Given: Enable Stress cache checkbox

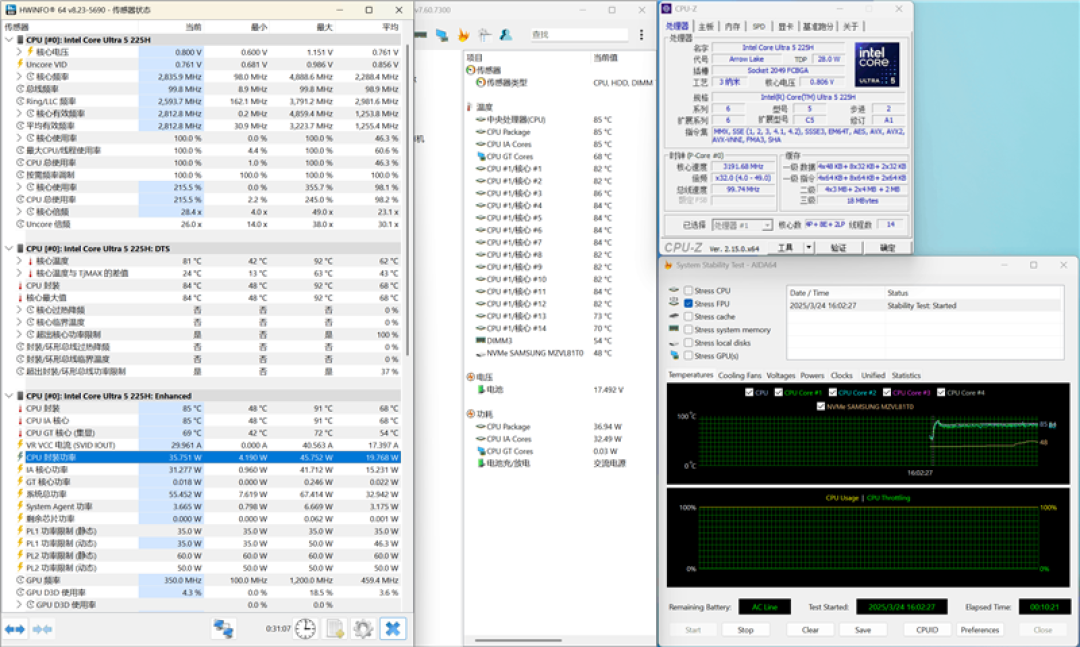Looking at the screenshot, I should (688, 317).
